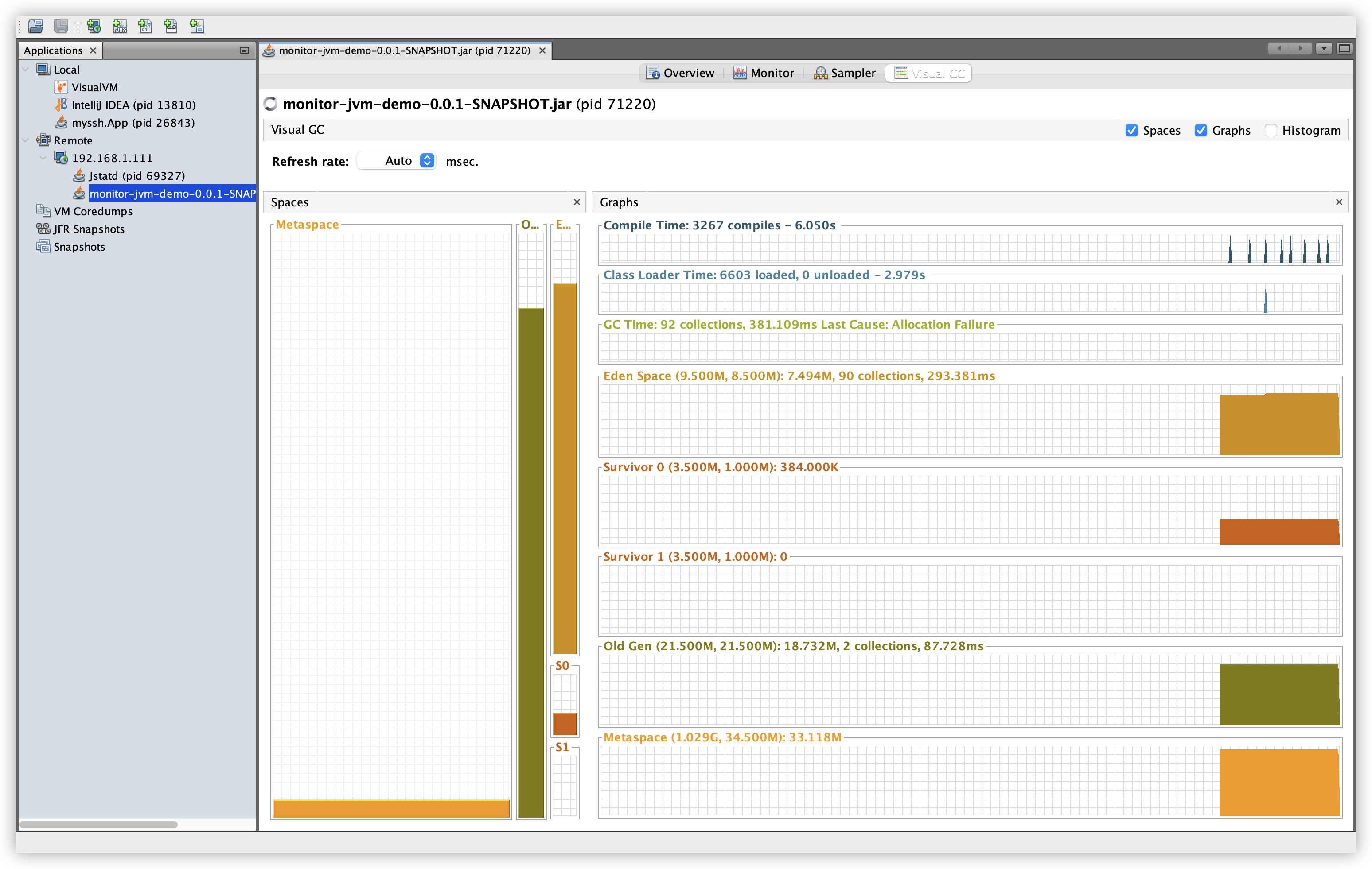The height and width of the screenshot is (869, 1372).
Task: Uncheck the Graphs checkbox
Action: (1200, 130)
